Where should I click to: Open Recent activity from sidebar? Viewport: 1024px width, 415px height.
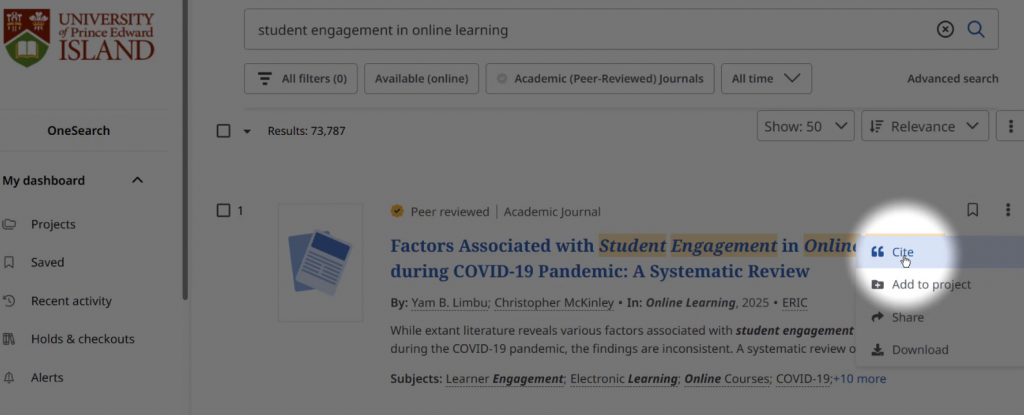click(x=70, y=301)
